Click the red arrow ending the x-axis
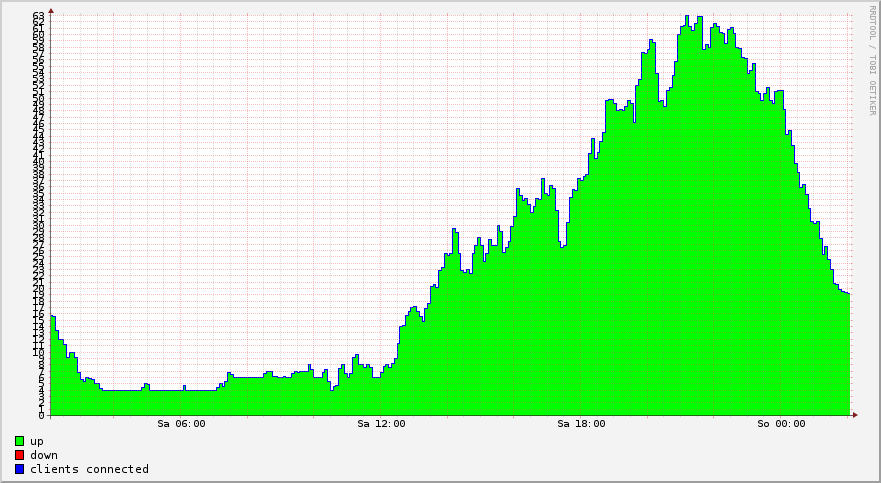Viewport: 881px width, 483px height. [x=855, y=414]
